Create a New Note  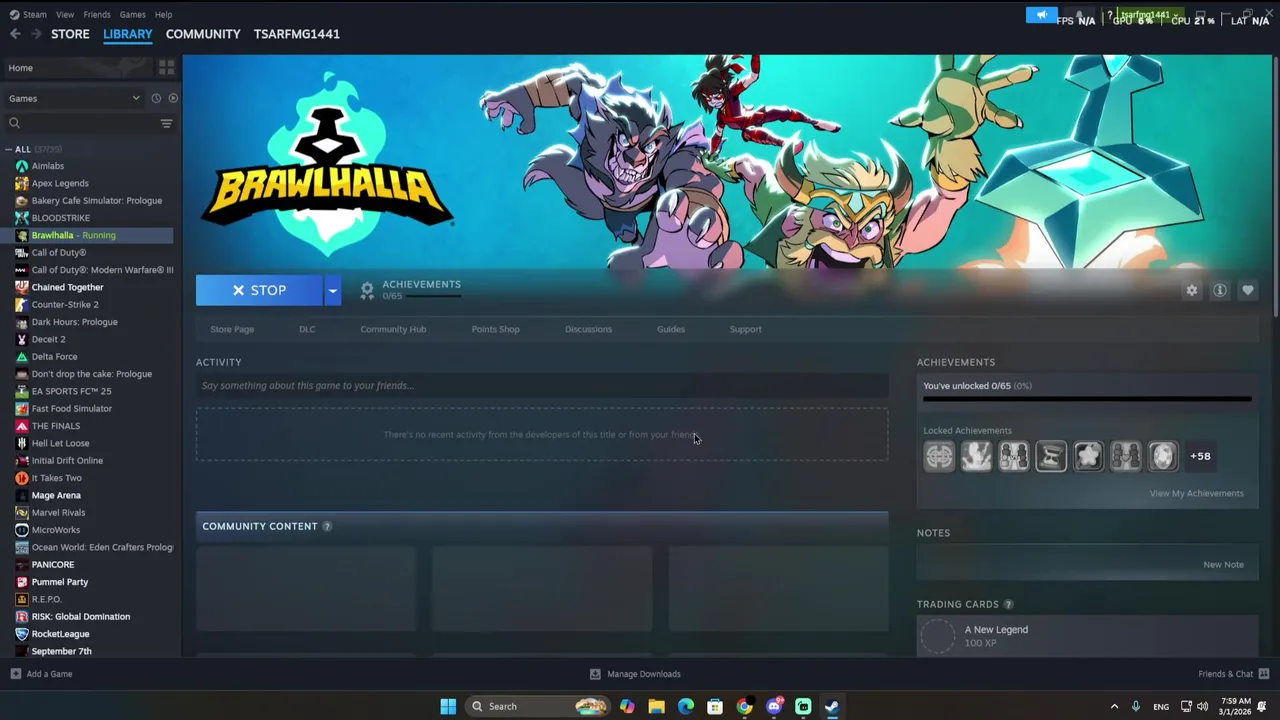pyautogui.click(x=1223, y=565)
